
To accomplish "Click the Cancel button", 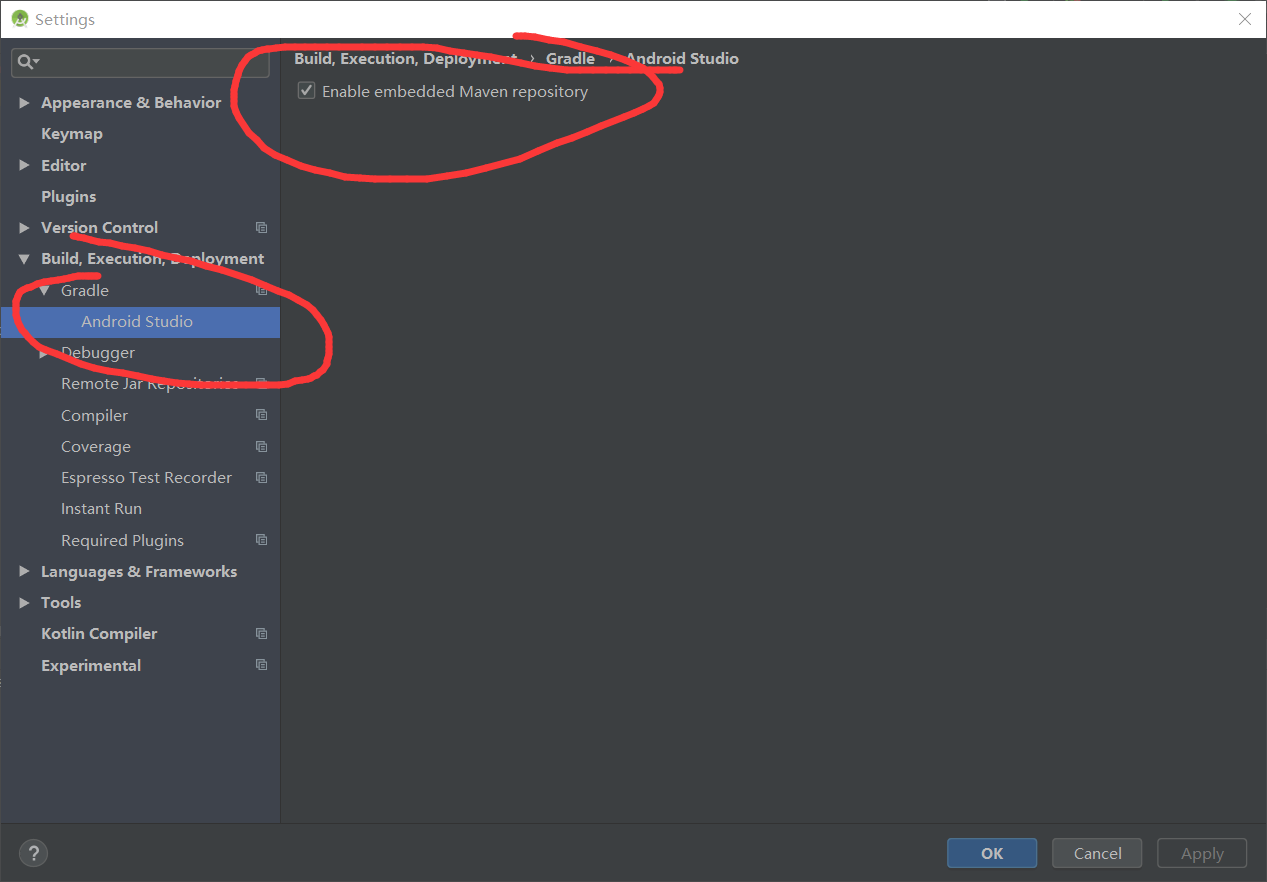I will (x=1096, y=853).
